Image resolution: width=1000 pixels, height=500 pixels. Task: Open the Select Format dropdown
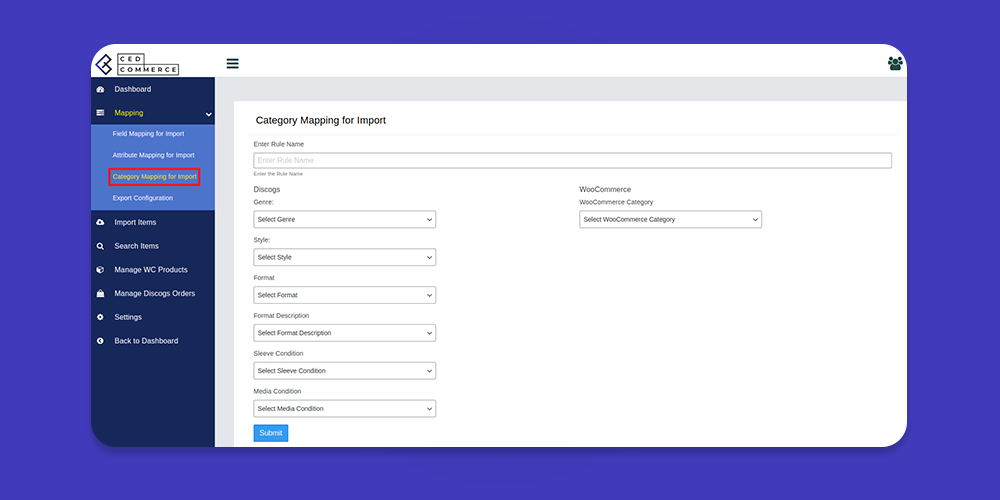[344, 295]
